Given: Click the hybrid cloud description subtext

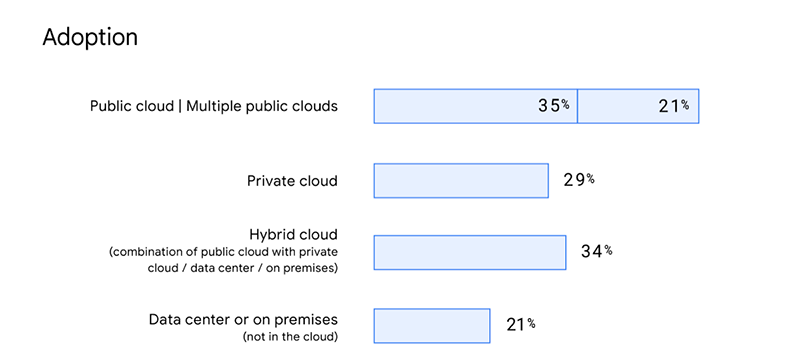Looking at the screenshot, I should coord(223,260).
